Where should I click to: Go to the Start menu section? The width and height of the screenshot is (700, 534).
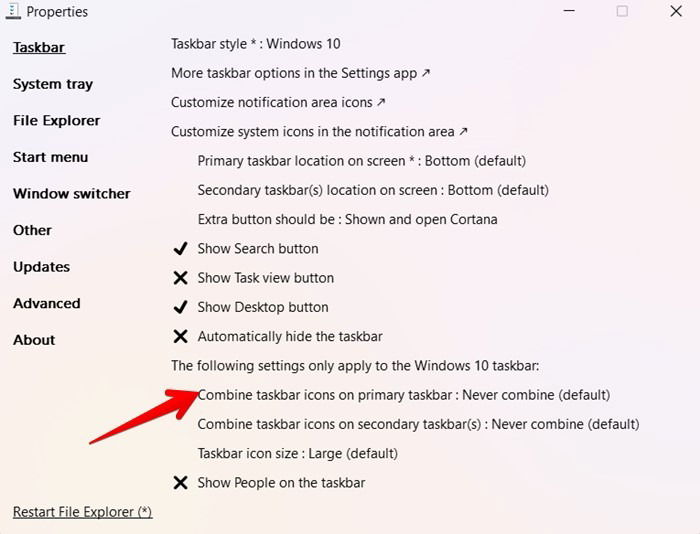pos(50,157)
